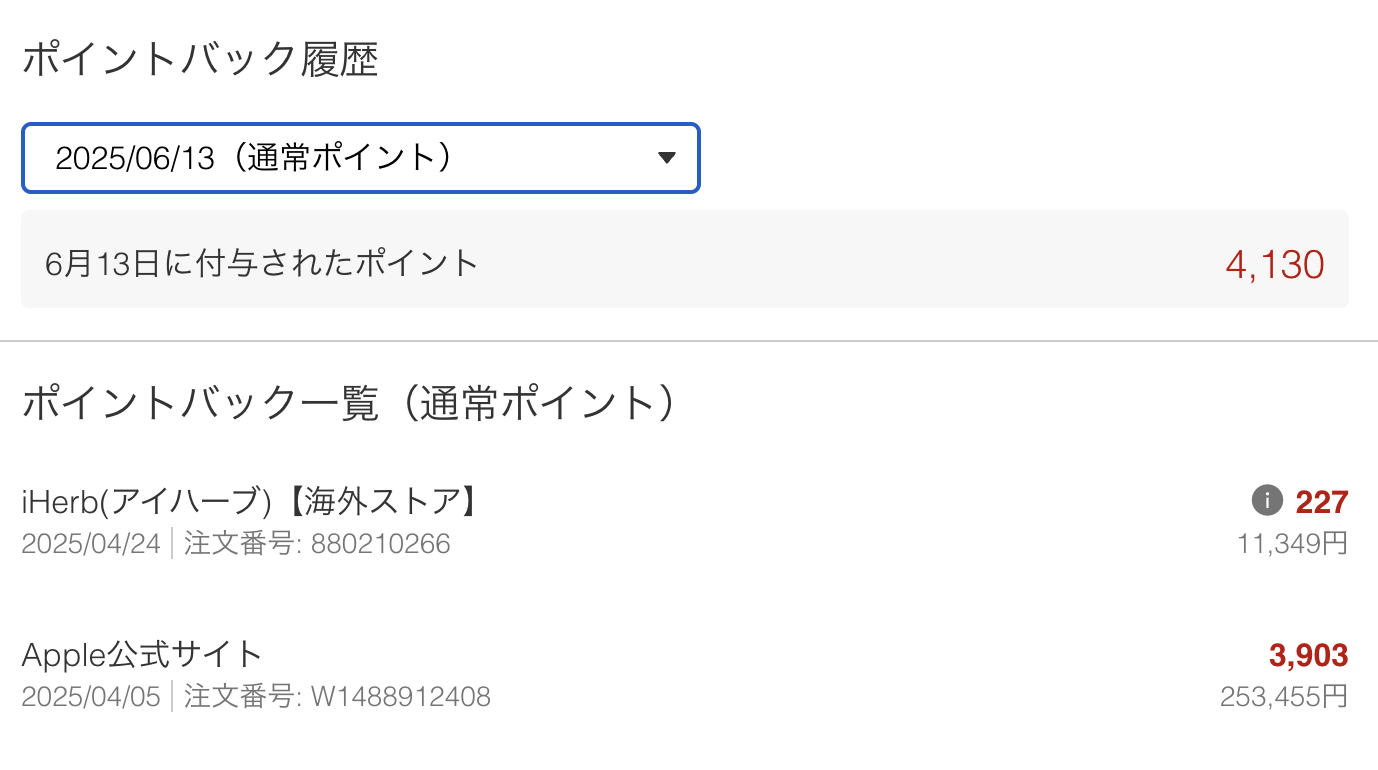Click the red 227 points value
The width and height of the screenshot is (1378, 770).
1322,501
